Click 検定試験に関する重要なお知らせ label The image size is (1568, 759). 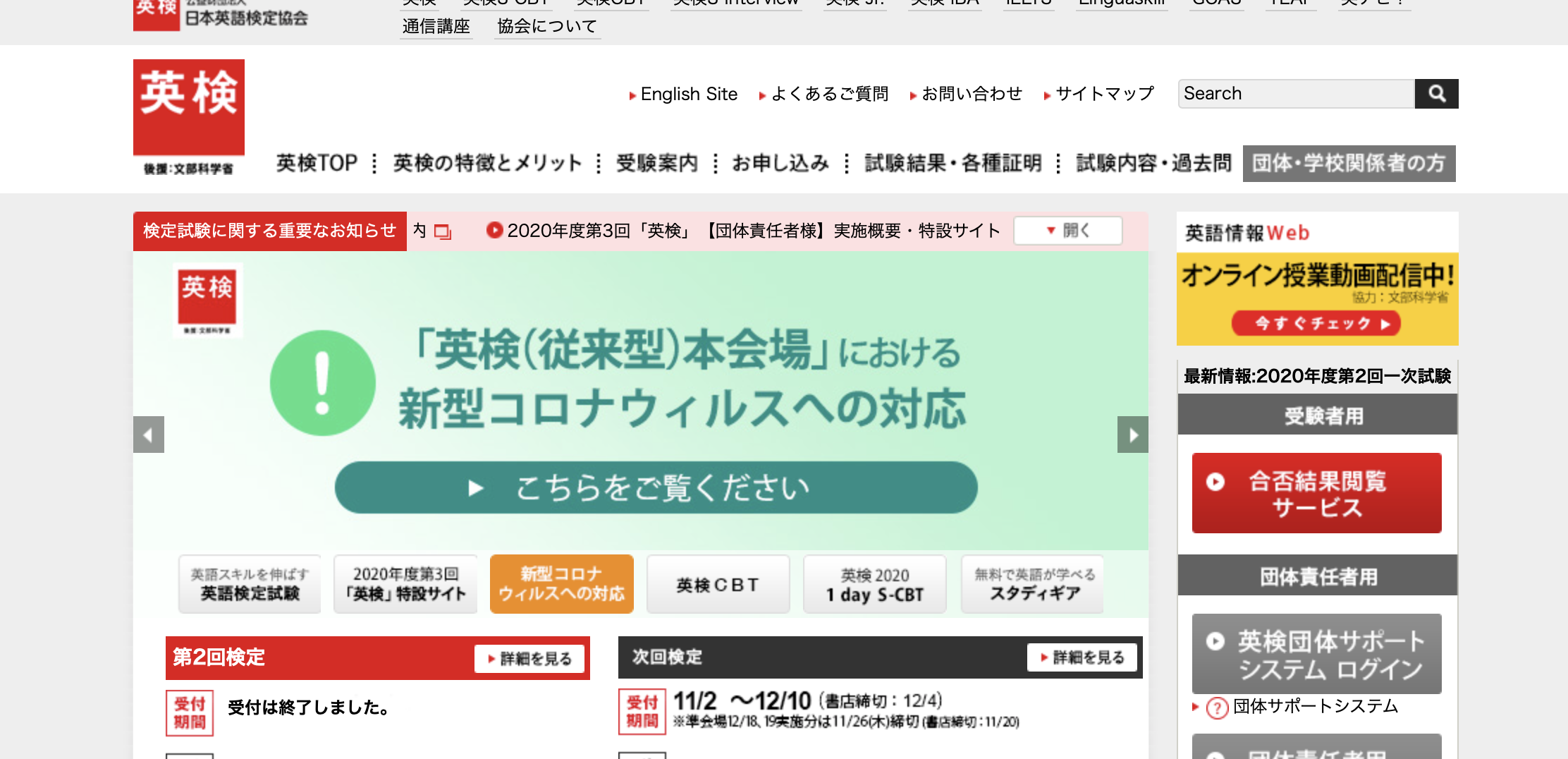[269, 231]
